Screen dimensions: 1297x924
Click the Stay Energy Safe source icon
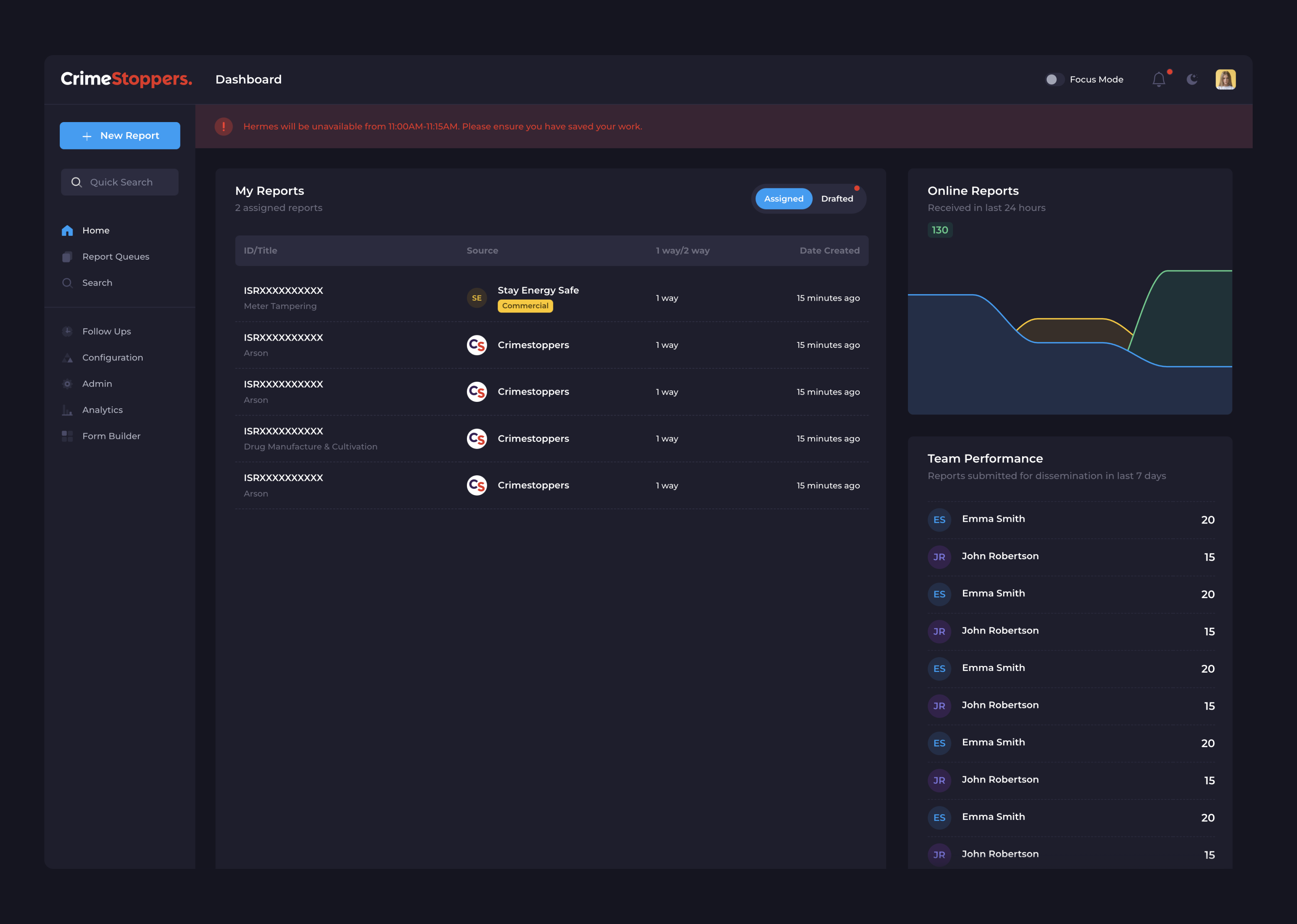point(476,297)
